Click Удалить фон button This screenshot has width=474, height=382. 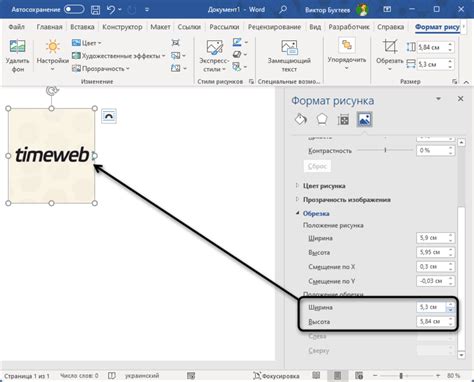[17, 55]
